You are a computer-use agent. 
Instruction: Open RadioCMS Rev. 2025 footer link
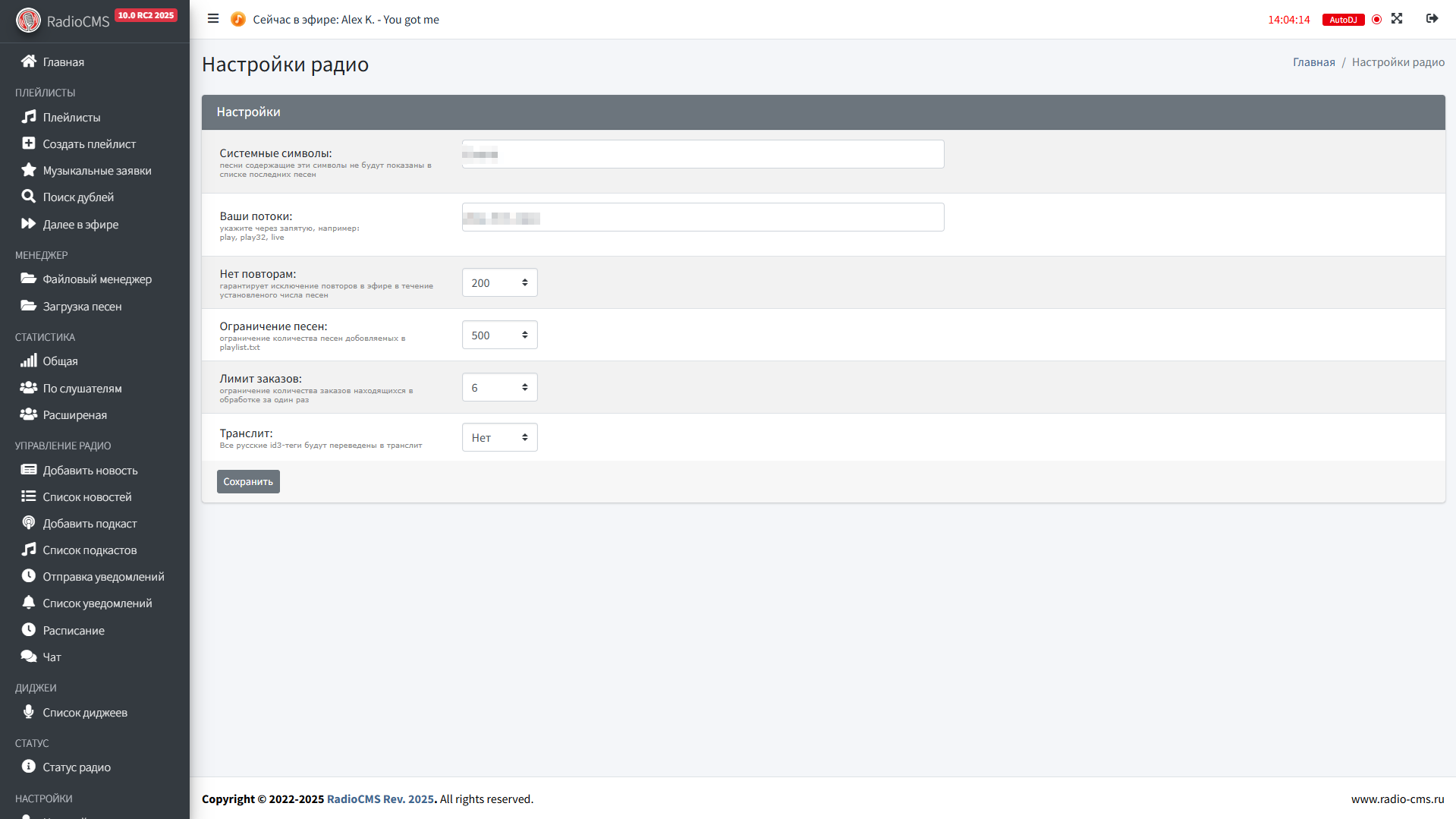pyautogui.click(x=380, y=799)
